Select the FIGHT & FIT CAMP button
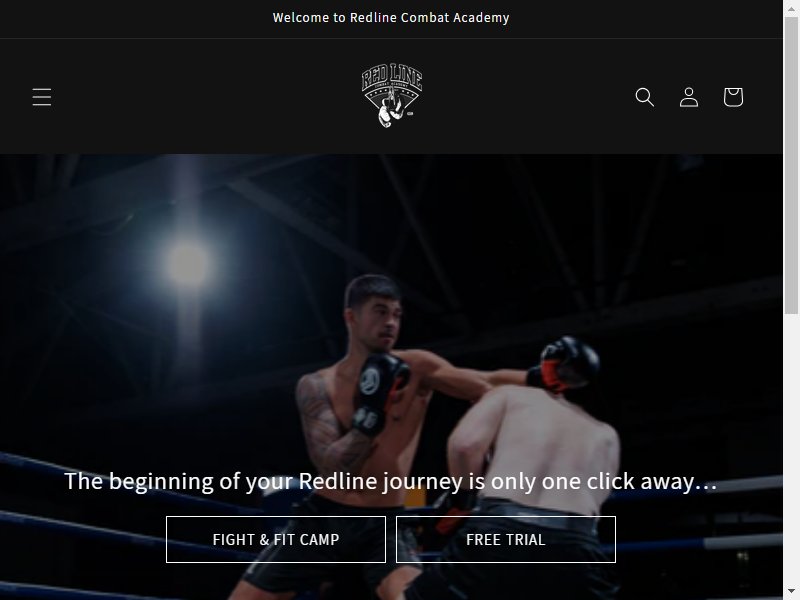The height and width of the screenshot is (600, 800). pyautogui.click(x=276, y=539)
